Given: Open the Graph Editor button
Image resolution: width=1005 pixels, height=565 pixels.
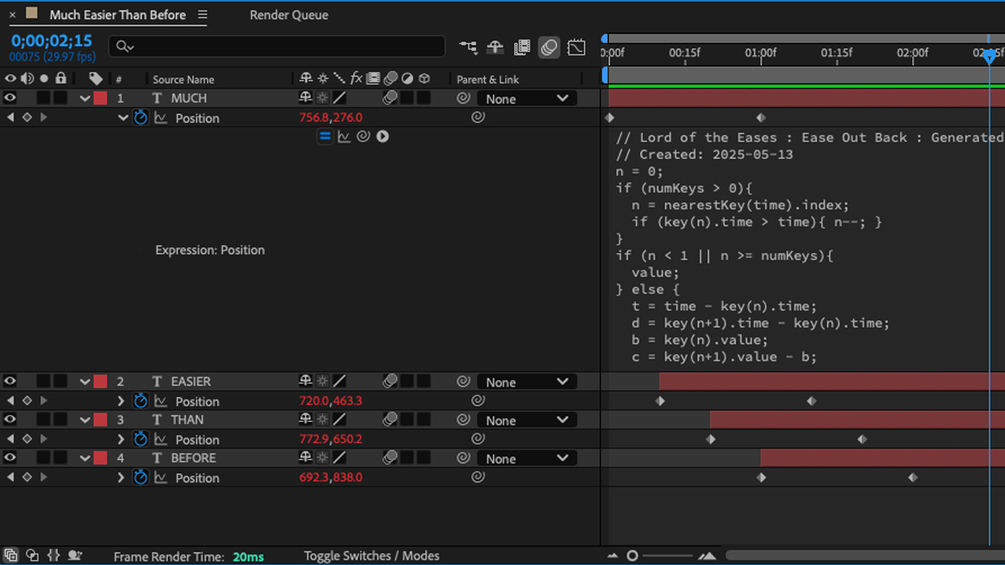Looking at the screenshot, I should [576, 47].
